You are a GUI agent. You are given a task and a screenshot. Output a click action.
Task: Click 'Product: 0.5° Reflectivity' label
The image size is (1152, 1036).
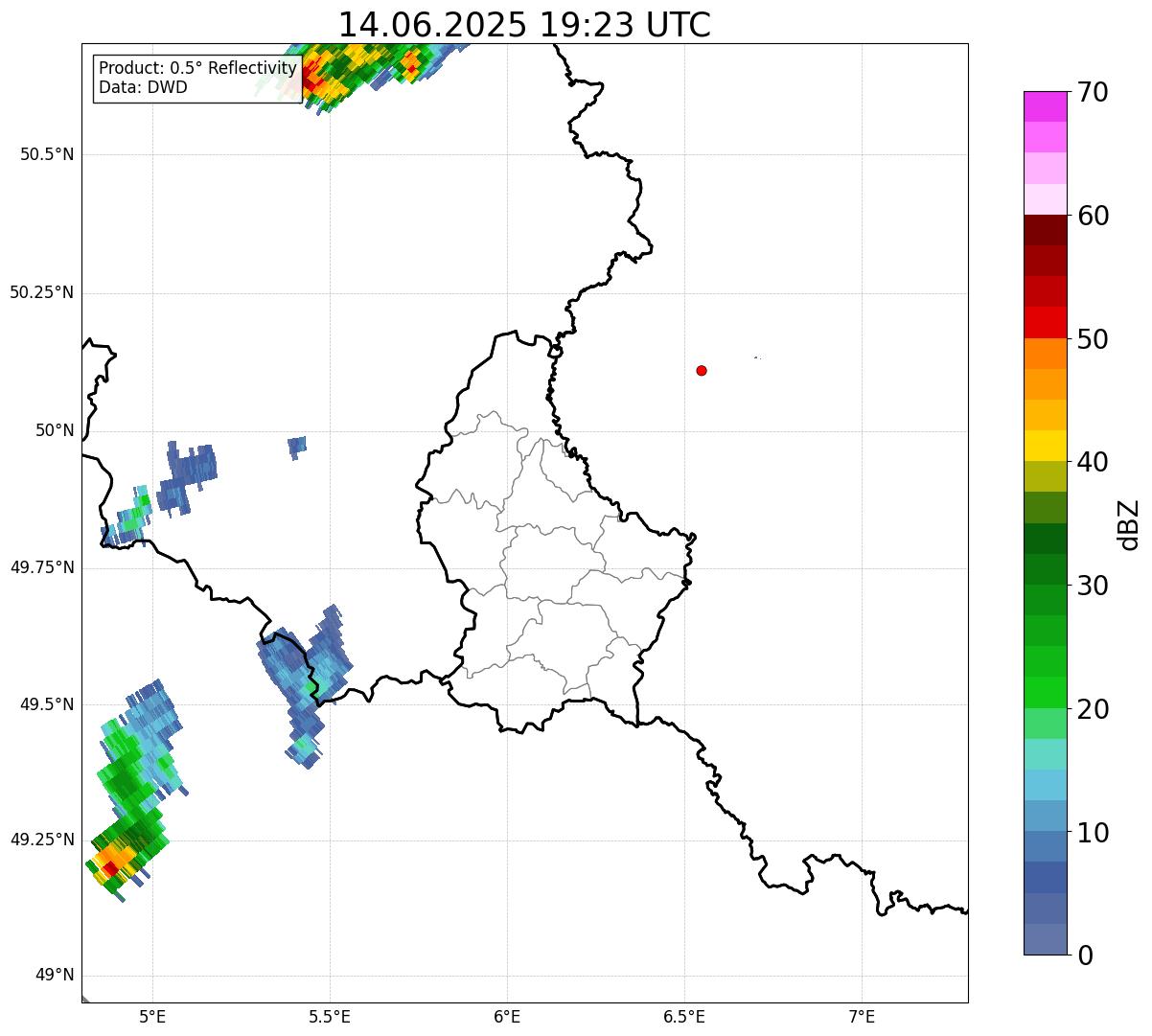coord(197,68)
